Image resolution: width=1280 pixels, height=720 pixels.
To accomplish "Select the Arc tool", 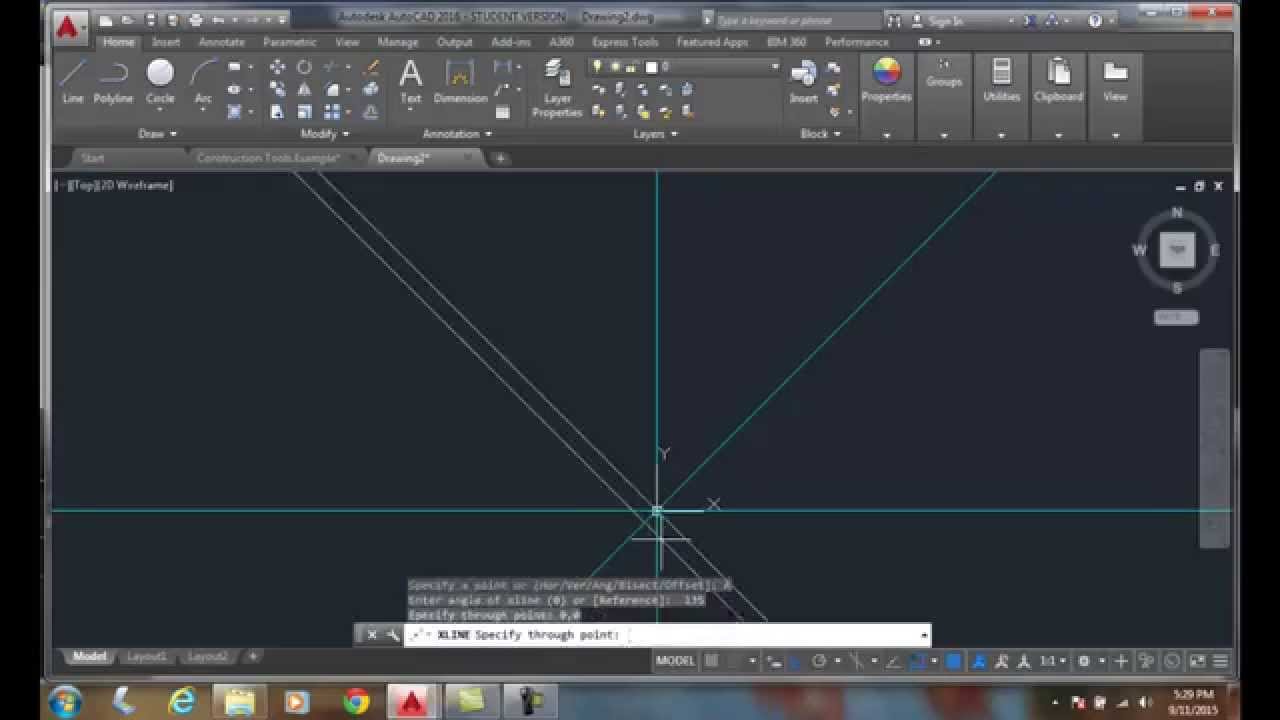I will coord(203,82).
